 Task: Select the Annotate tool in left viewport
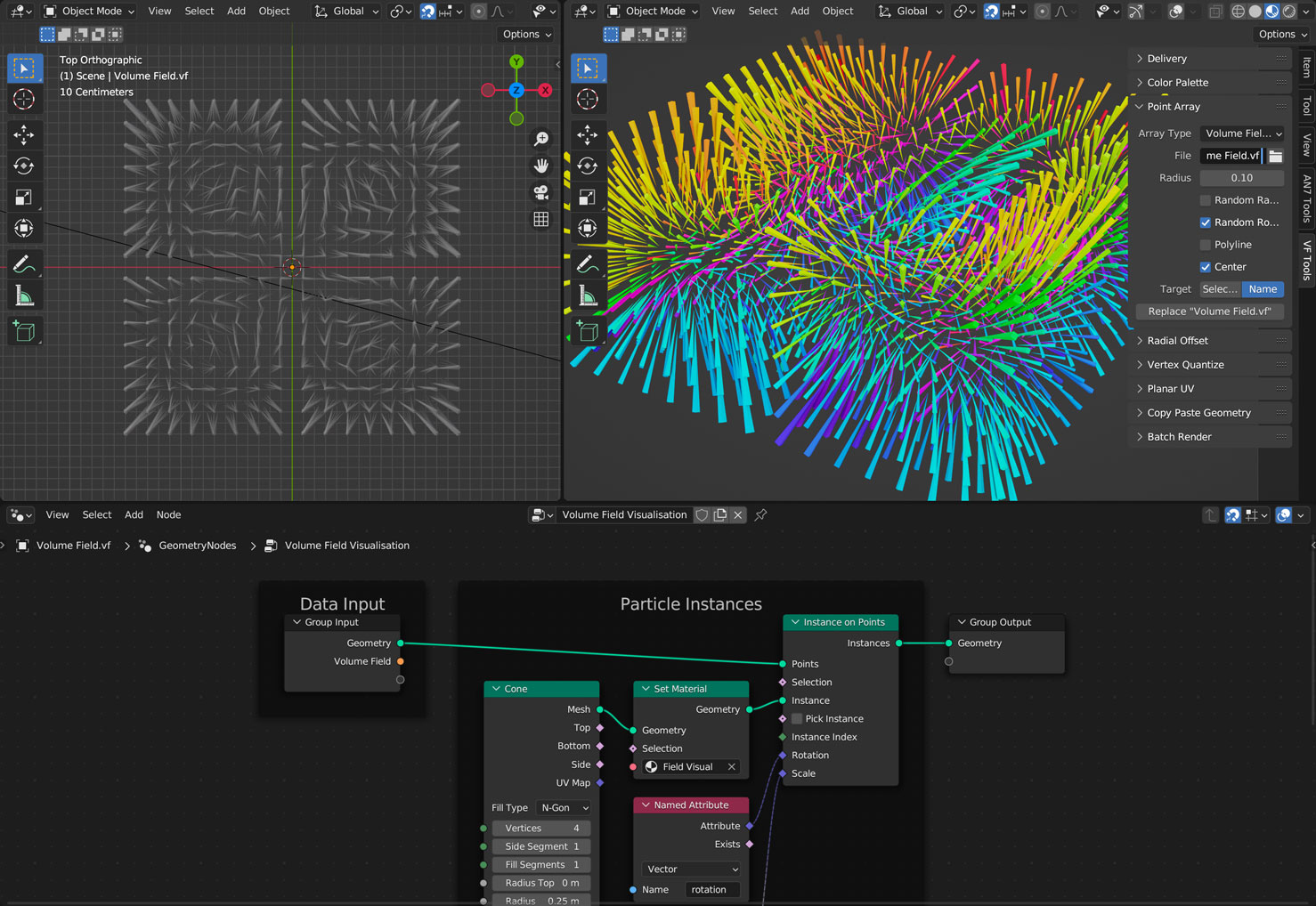(24, 264)
